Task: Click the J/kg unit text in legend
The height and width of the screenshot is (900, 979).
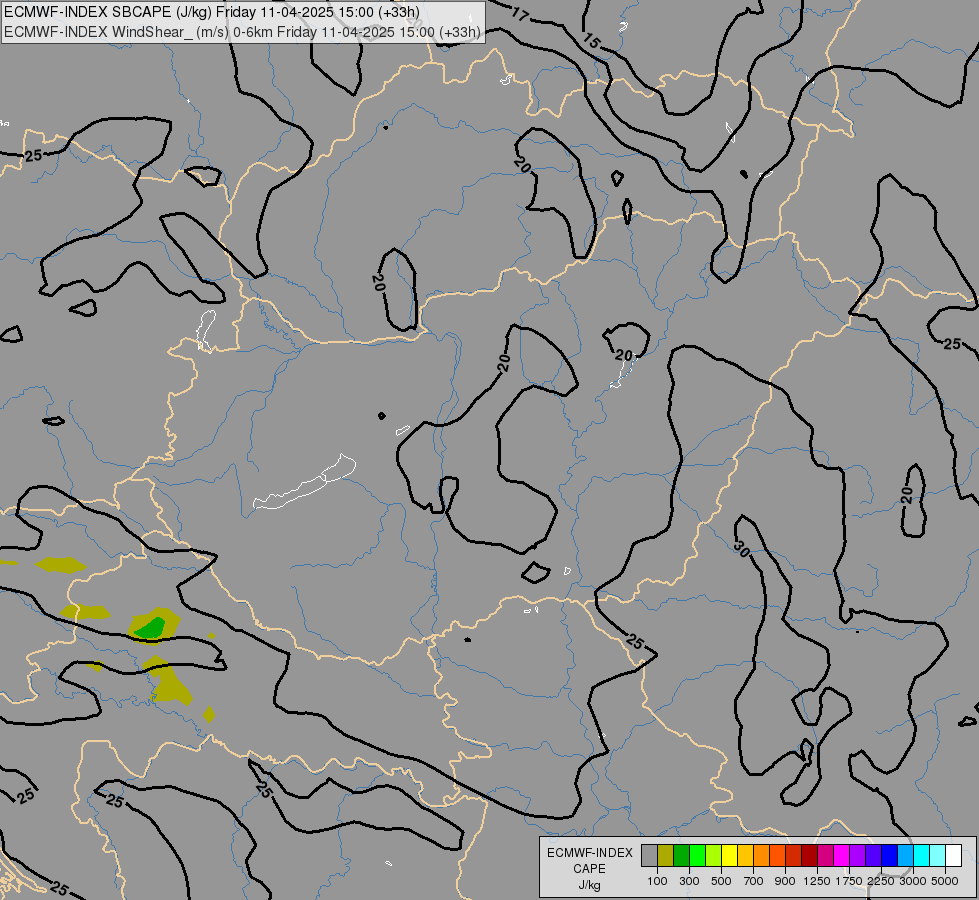Action: [x=589, y=885]
